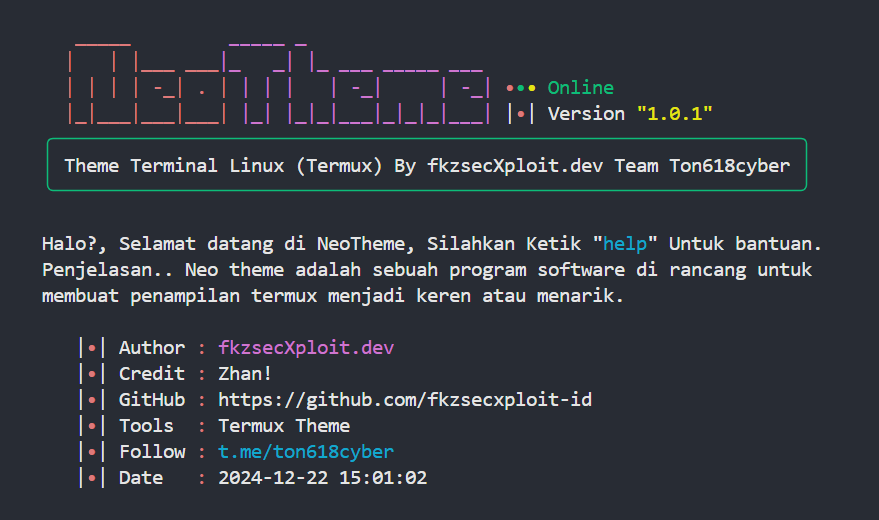Viewport: 879px width, 520px height.
Task: Click the bullet marker beside Date
Action: 92,478
